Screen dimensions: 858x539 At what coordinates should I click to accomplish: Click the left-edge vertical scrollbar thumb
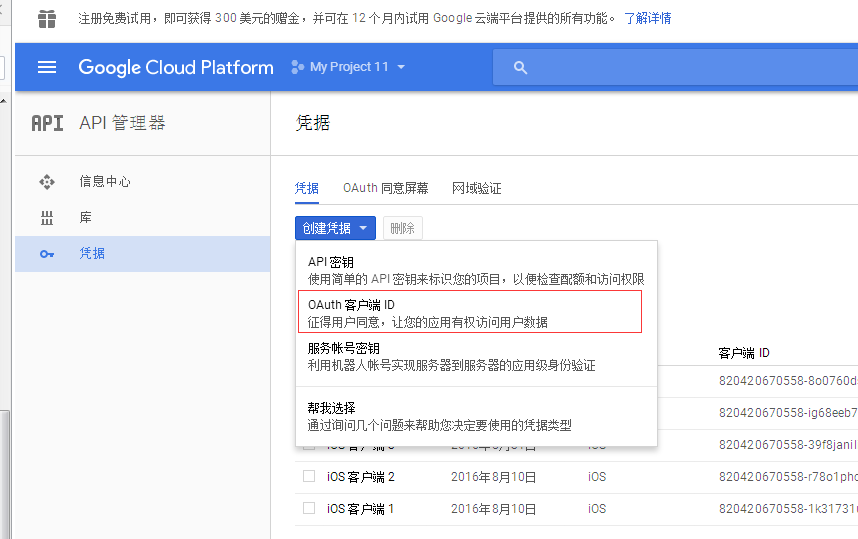(5, 475)
